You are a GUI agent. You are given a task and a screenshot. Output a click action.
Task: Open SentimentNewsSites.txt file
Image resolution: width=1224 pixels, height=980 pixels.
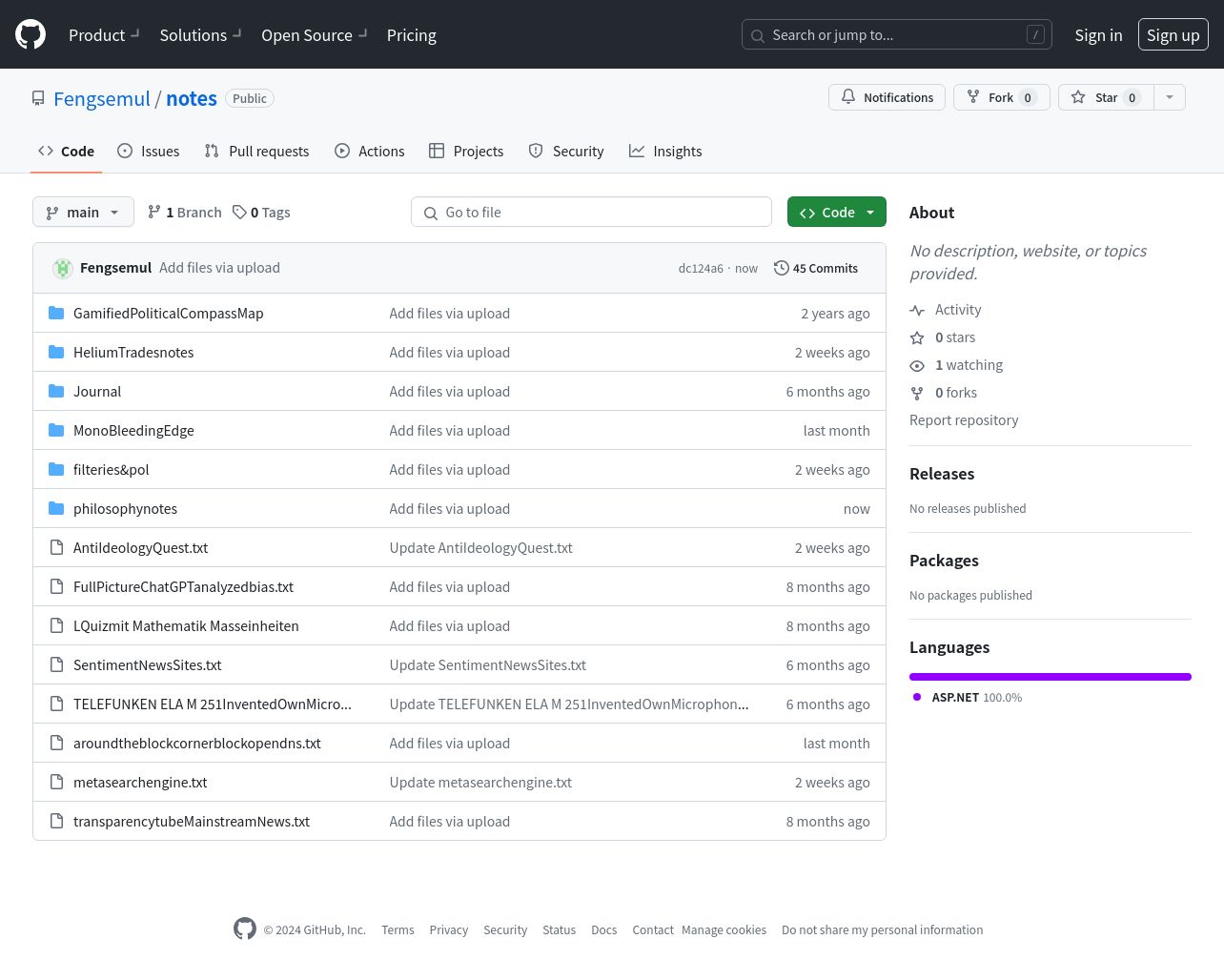(x=147, y=664)
